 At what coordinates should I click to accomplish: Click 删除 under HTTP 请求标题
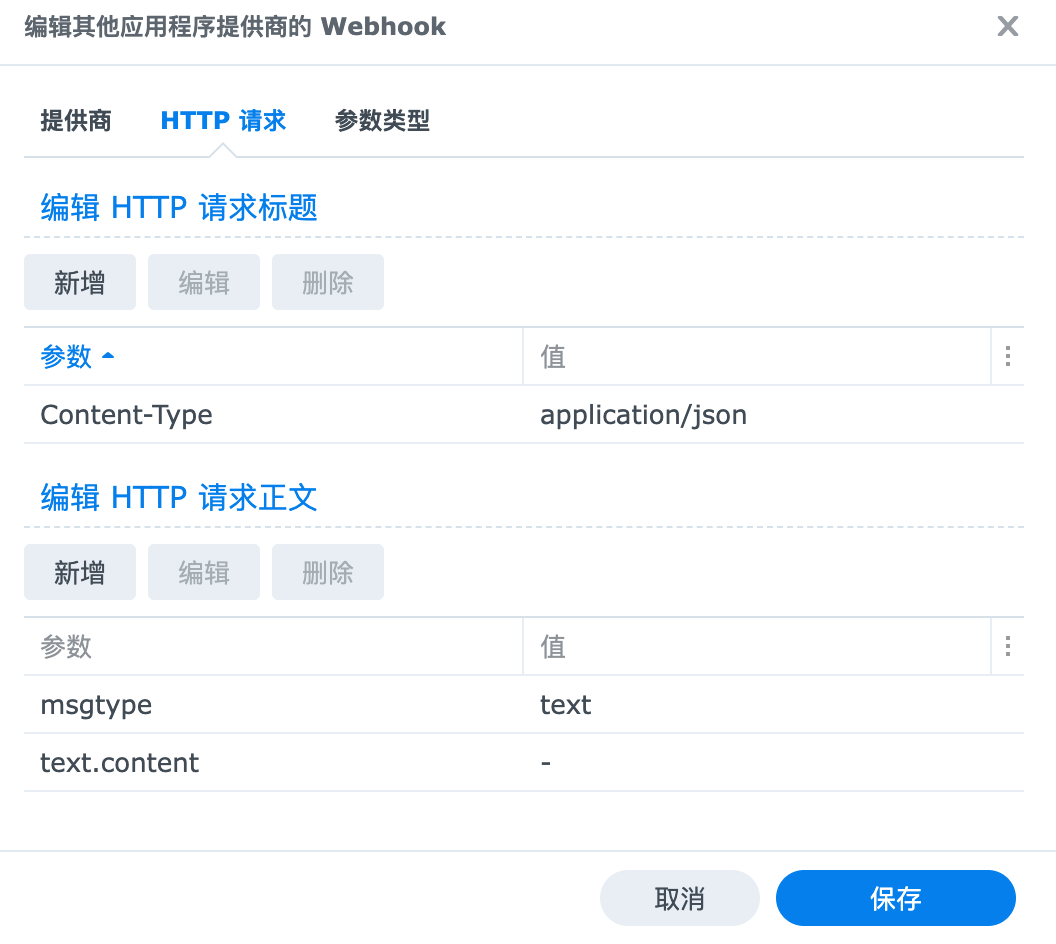coord(327,282)
